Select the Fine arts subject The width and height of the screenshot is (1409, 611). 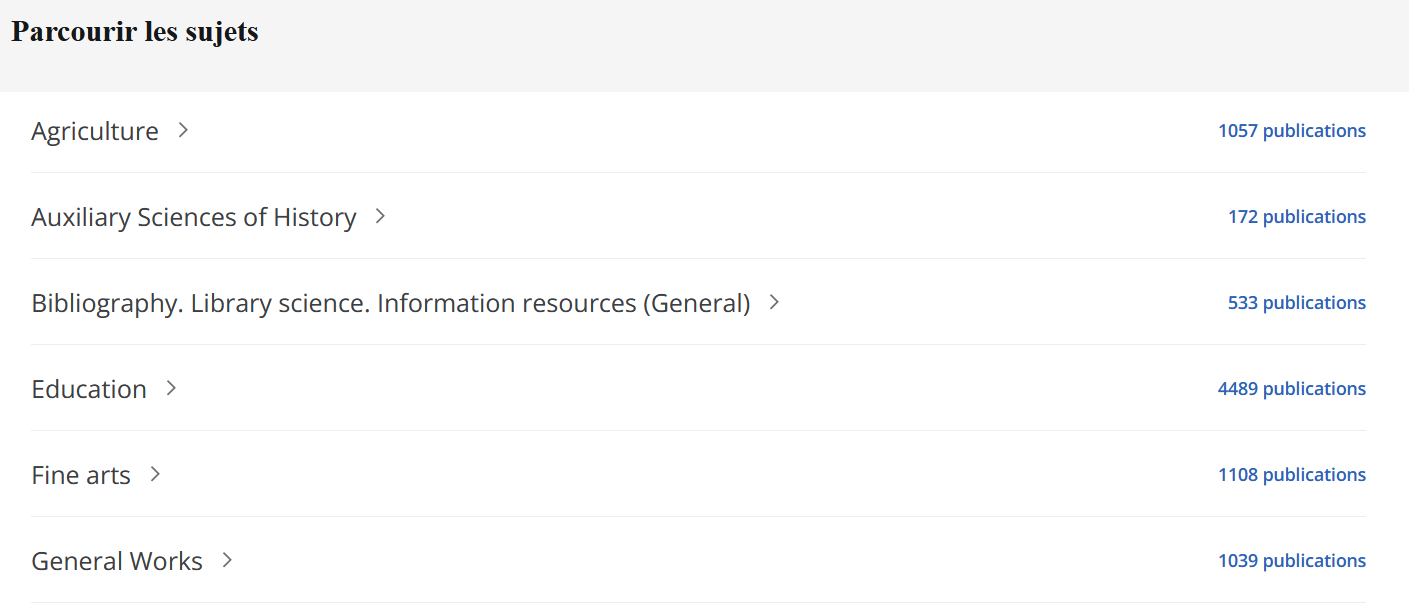point(81,475)
